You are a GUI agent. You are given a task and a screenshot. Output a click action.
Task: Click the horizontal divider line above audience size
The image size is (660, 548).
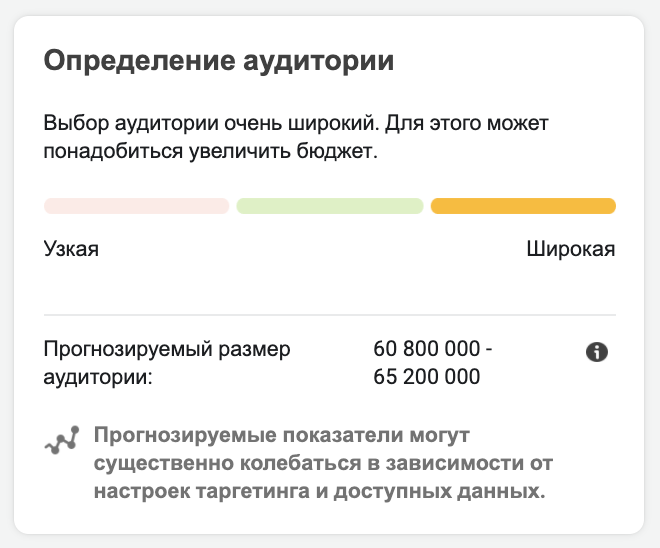(x=330, y=314)
